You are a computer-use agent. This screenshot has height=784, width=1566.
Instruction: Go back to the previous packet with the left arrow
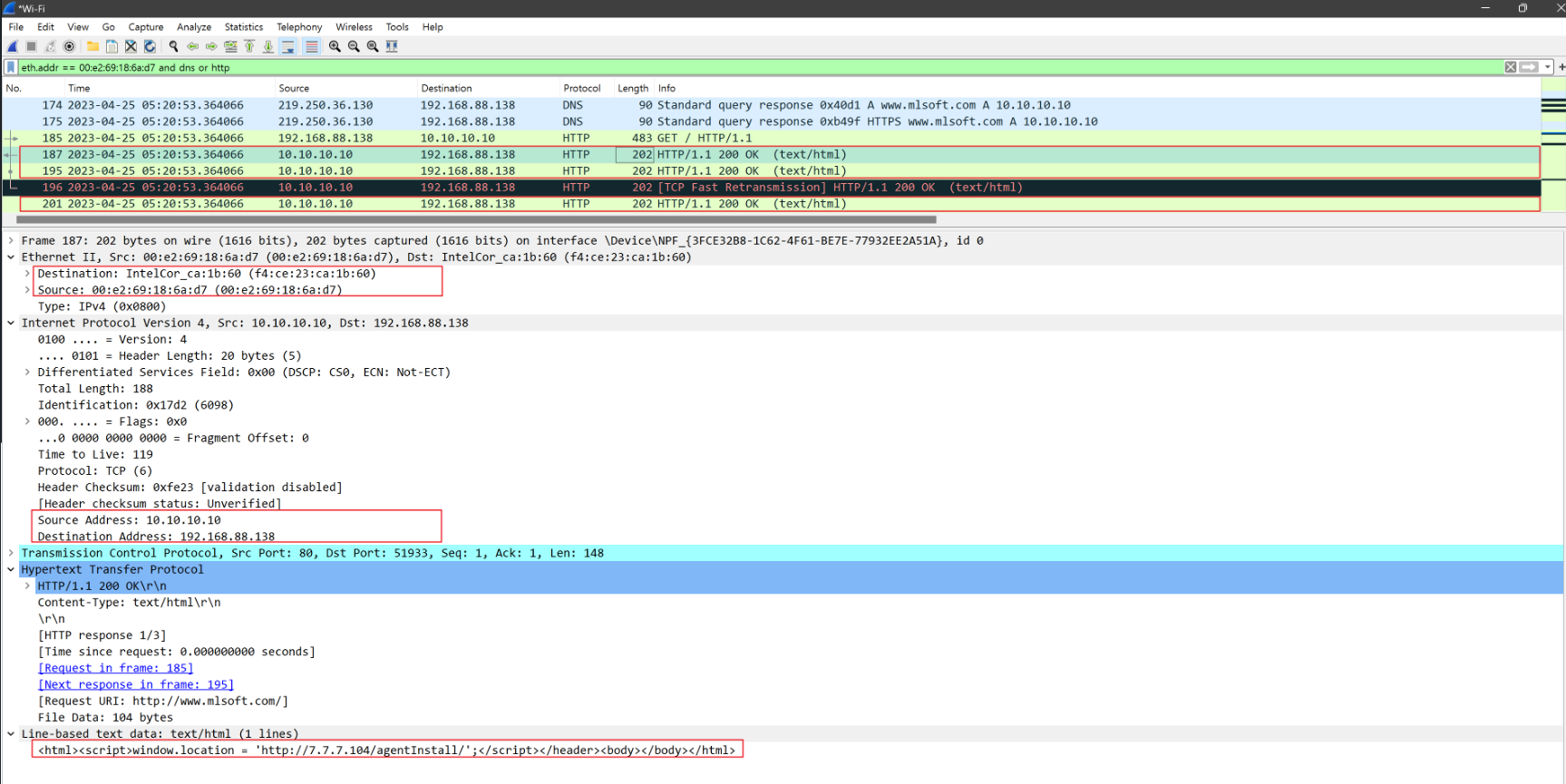(192, 46)
